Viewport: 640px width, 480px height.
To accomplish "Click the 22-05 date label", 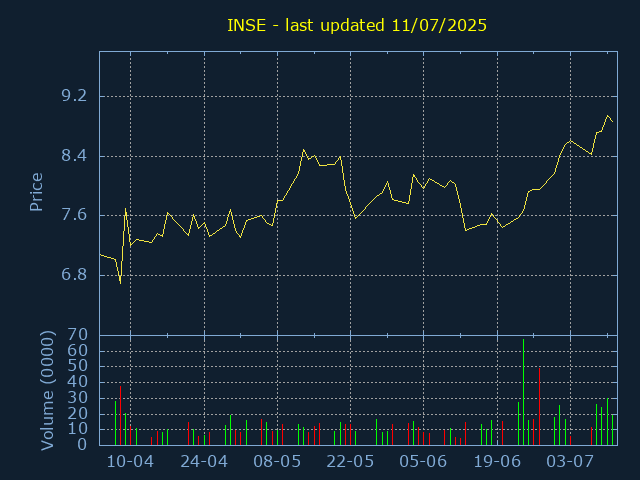I will coord(350,462).
